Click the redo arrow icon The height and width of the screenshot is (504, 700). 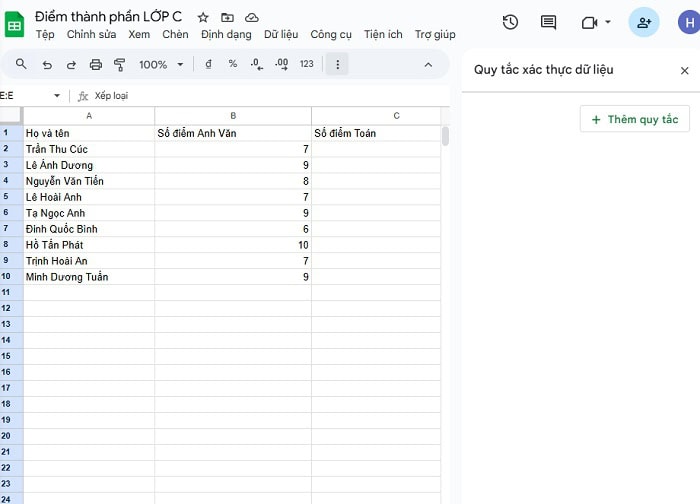click(x=71, y=64)
